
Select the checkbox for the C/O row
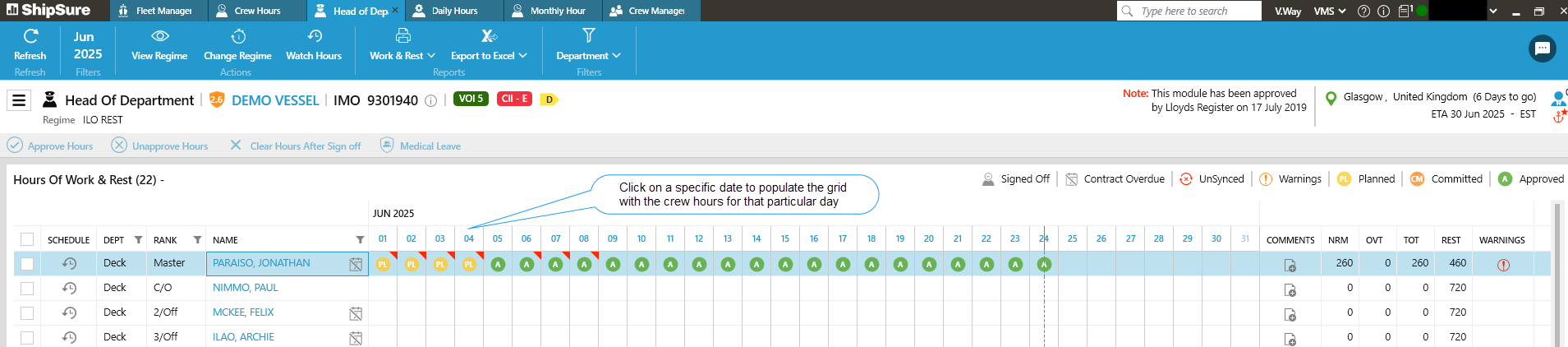27,289
